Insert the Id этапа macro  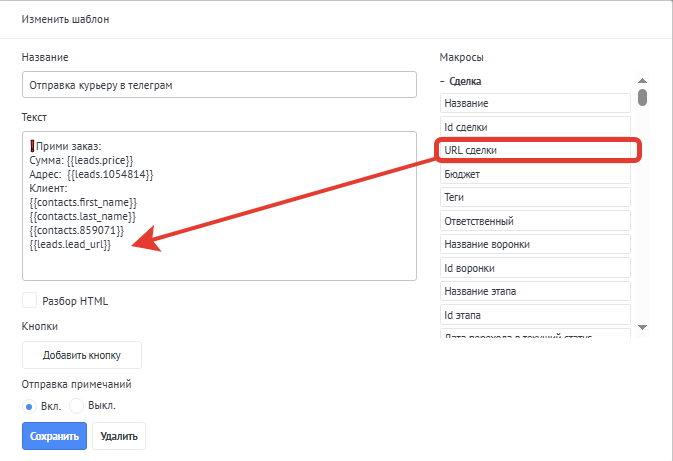[535, 315]
